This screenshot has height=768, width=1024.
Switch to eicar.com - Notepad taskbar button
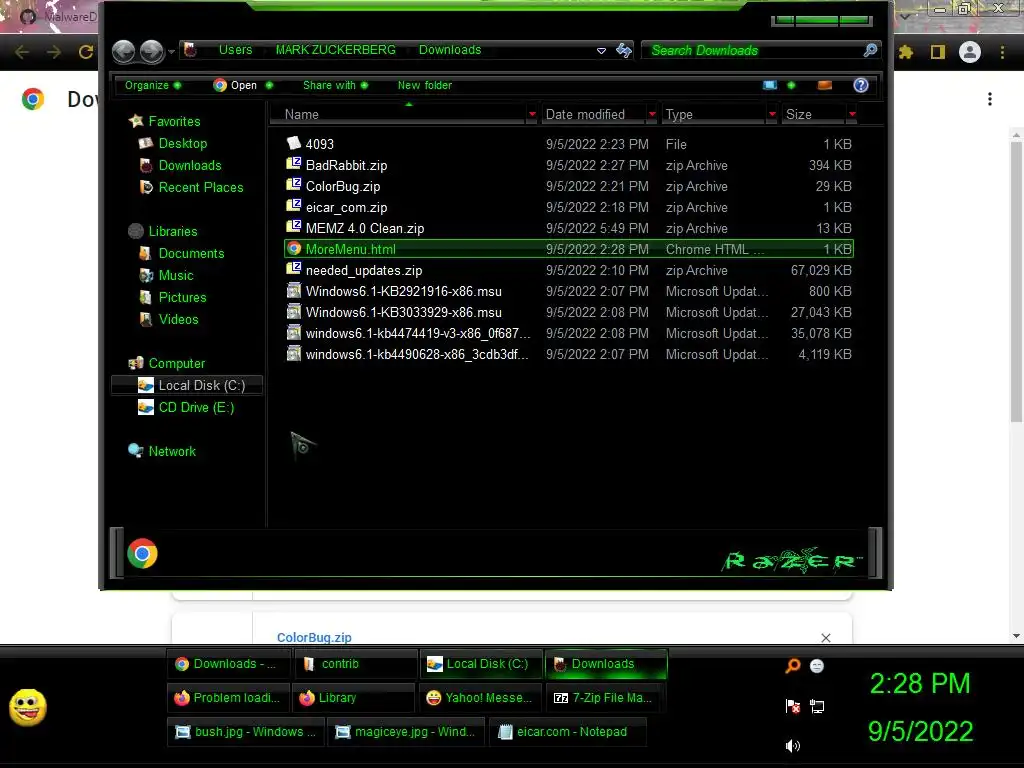(567, 731)
